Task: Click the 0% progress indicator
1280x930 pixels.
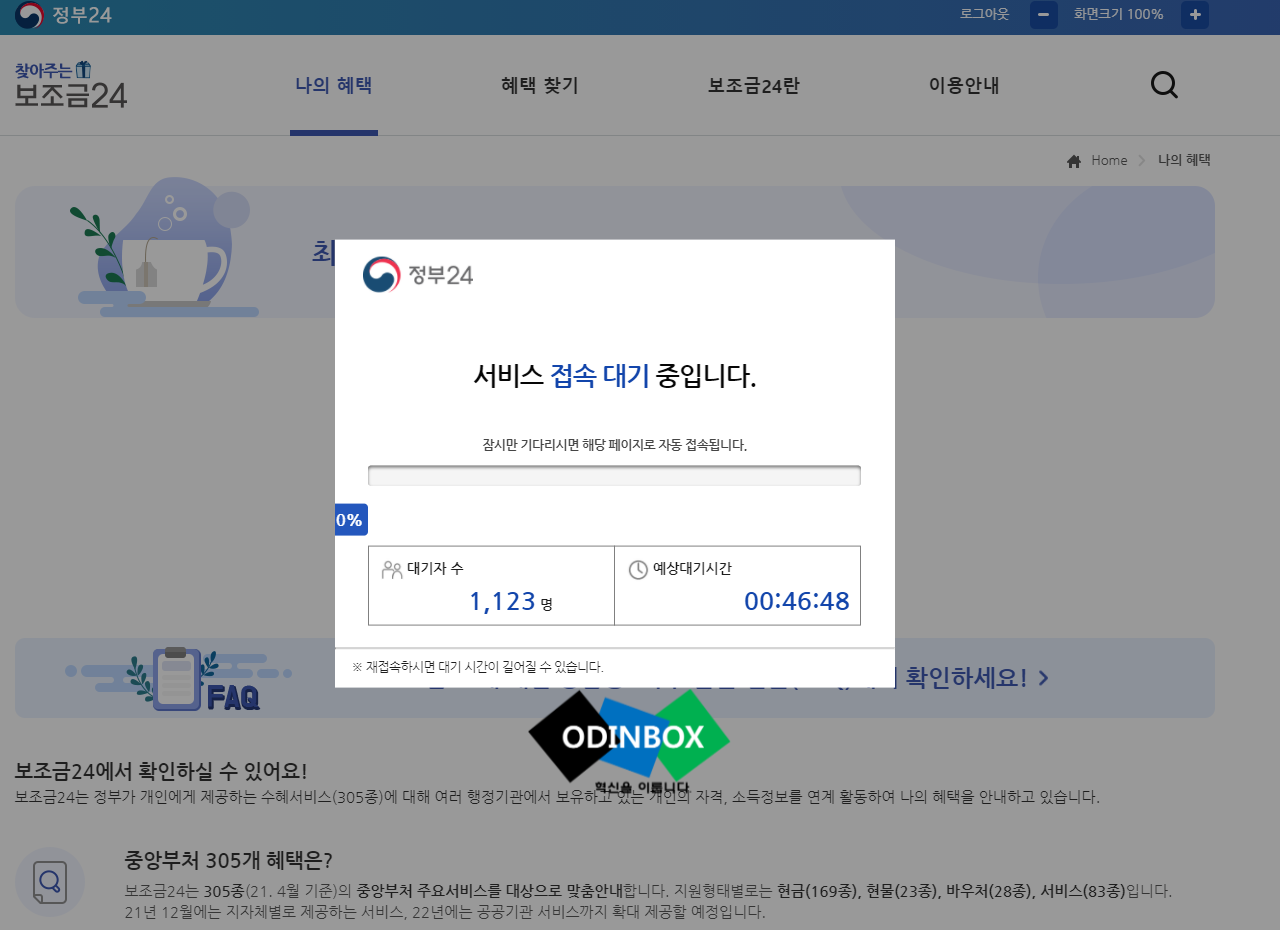Action: pos(350,520)
